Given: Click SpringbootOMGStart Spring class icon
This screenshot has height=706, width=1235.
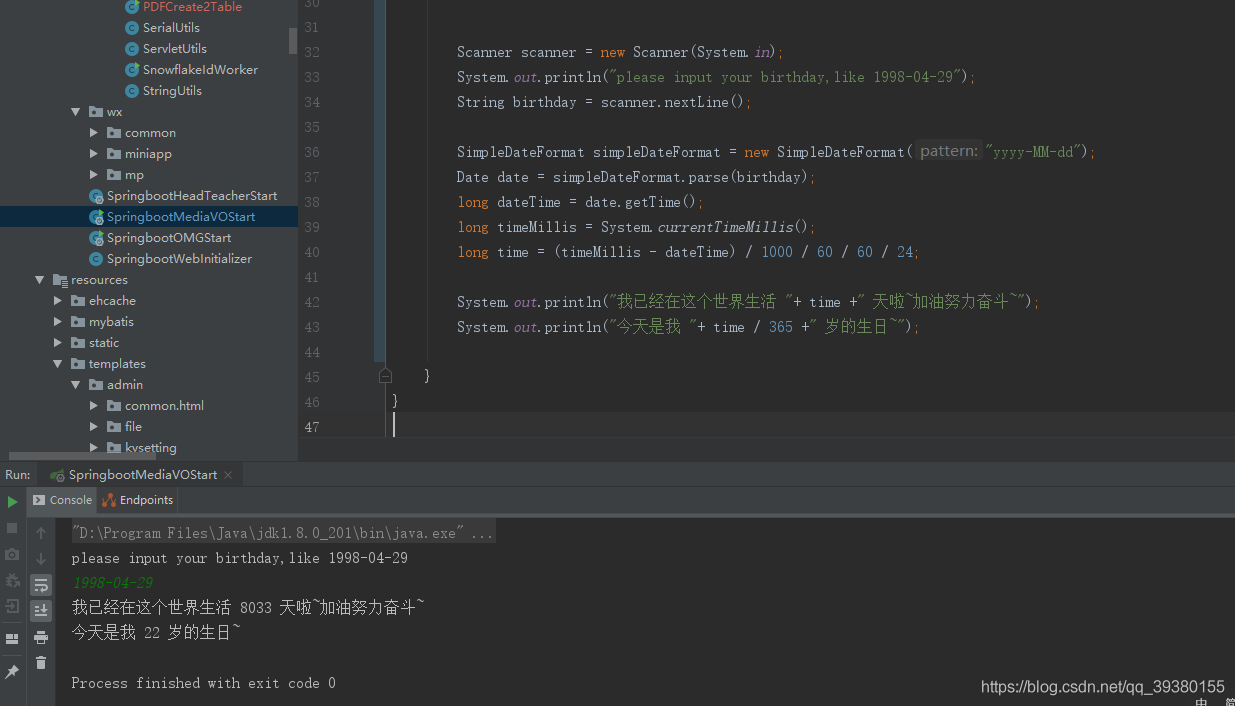Looking at the screenshot, I should click(96, 238).
